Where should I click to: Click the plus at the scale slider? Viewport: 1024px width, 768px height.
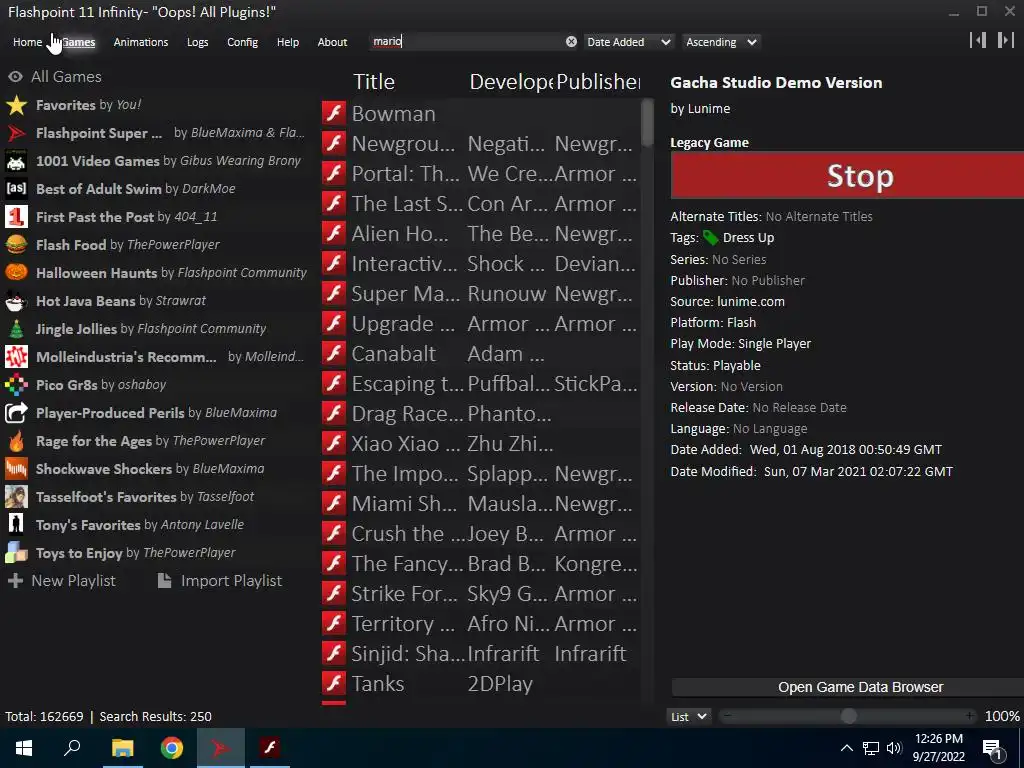[970, 716]
